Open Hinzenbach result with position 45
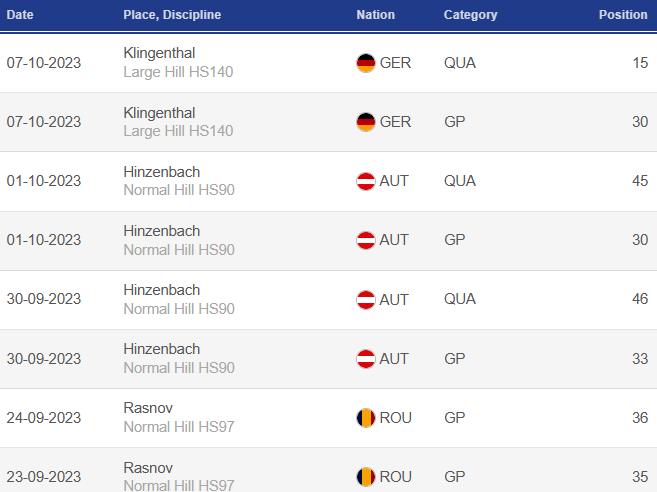Screen dimensions: 657x492 coord(161,171)
